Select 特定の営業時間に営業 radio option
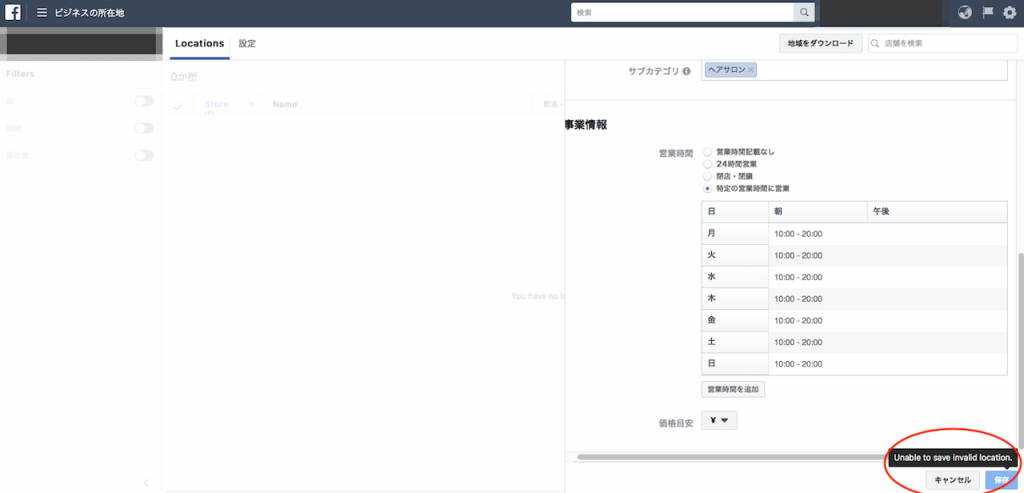1024x493 pixels. pyautogui.click(x=707, y=189)
